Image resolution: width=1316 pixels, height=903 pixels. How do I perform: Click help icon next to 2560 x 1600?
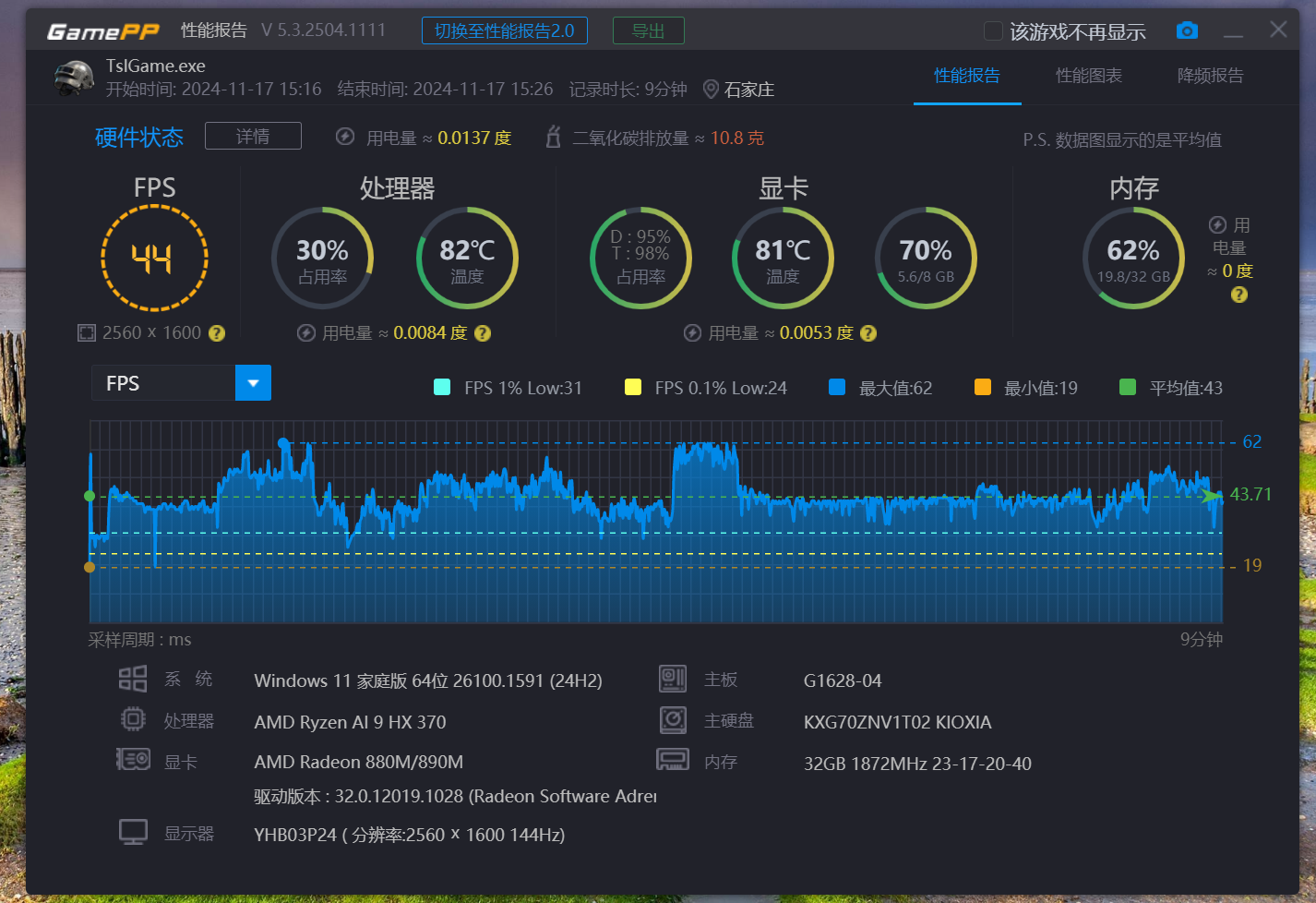tap(217, 333)
